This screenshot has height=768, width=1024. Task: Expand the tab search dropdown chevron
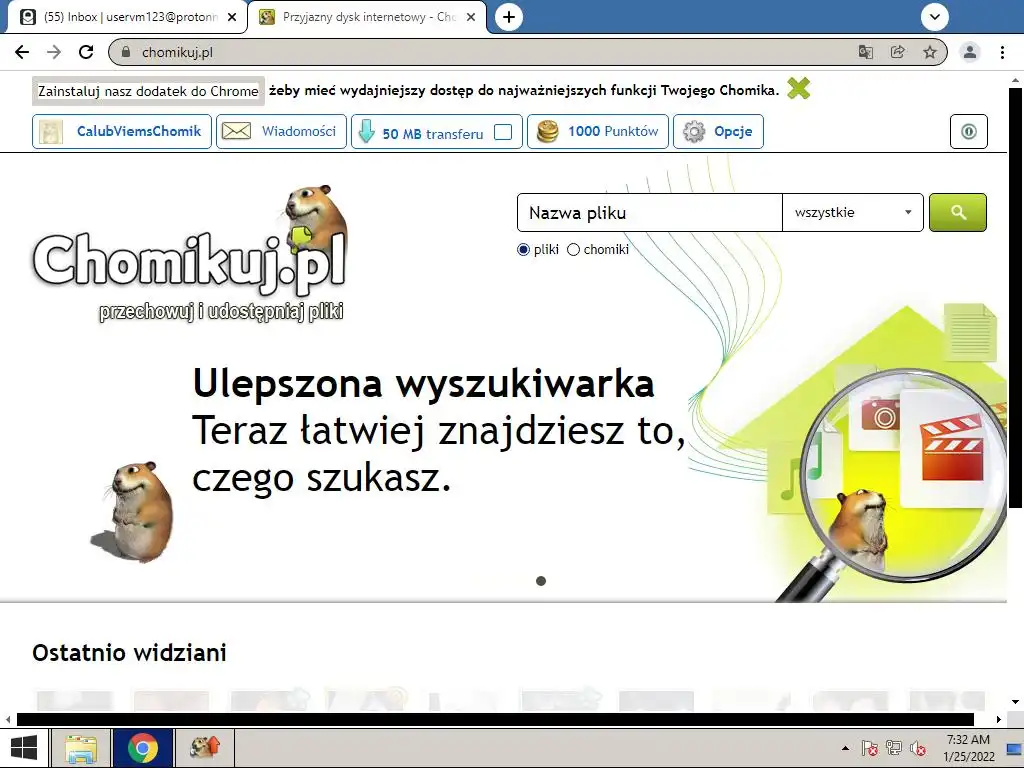point(935,17)
